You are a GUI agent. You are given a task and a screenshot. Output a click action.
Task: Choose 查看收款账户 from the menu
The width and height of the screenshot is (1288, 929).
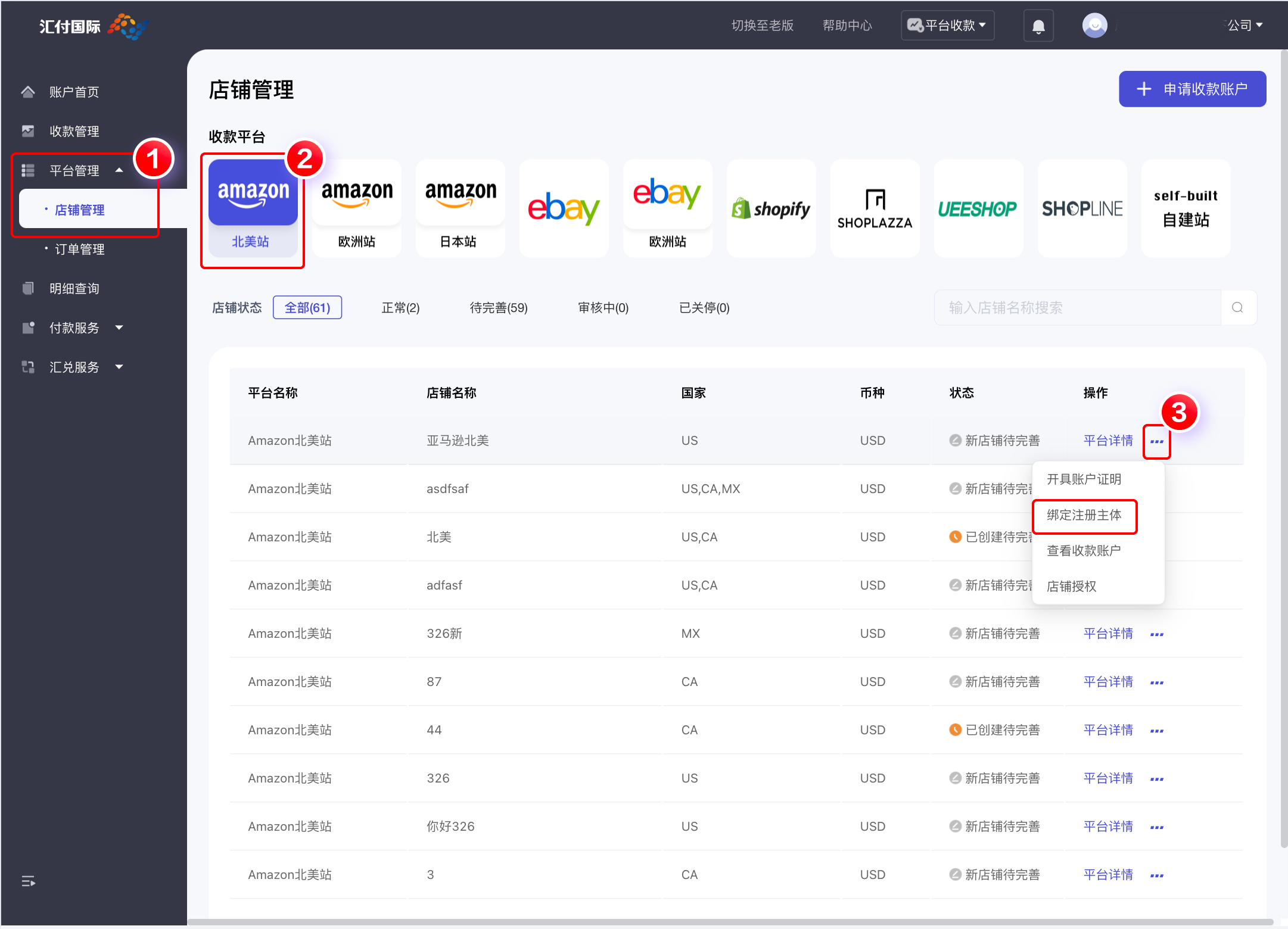click(1084, 551)
